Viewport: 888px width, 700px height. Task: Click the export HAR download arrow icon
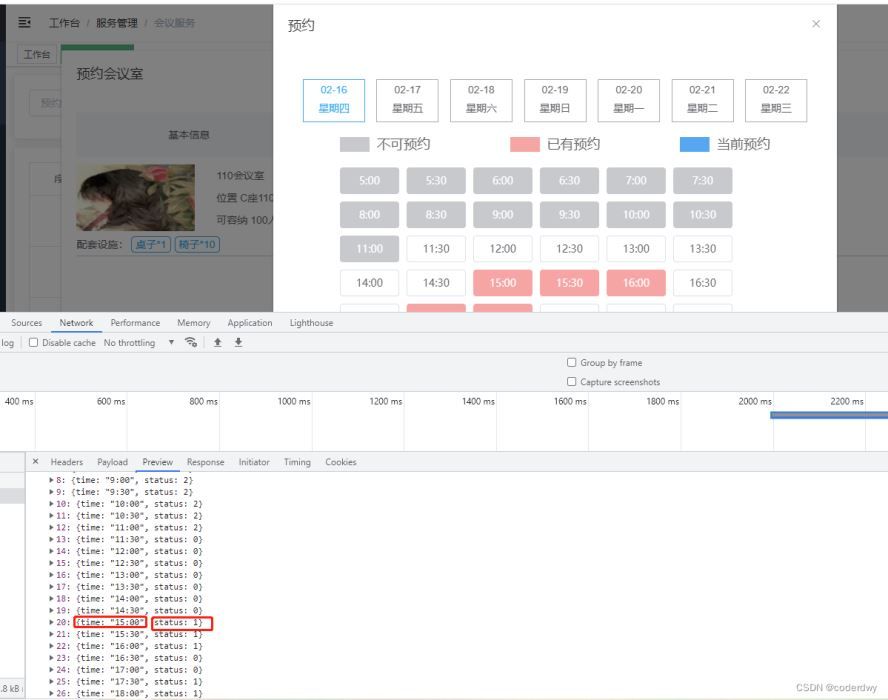click(238, 343)
